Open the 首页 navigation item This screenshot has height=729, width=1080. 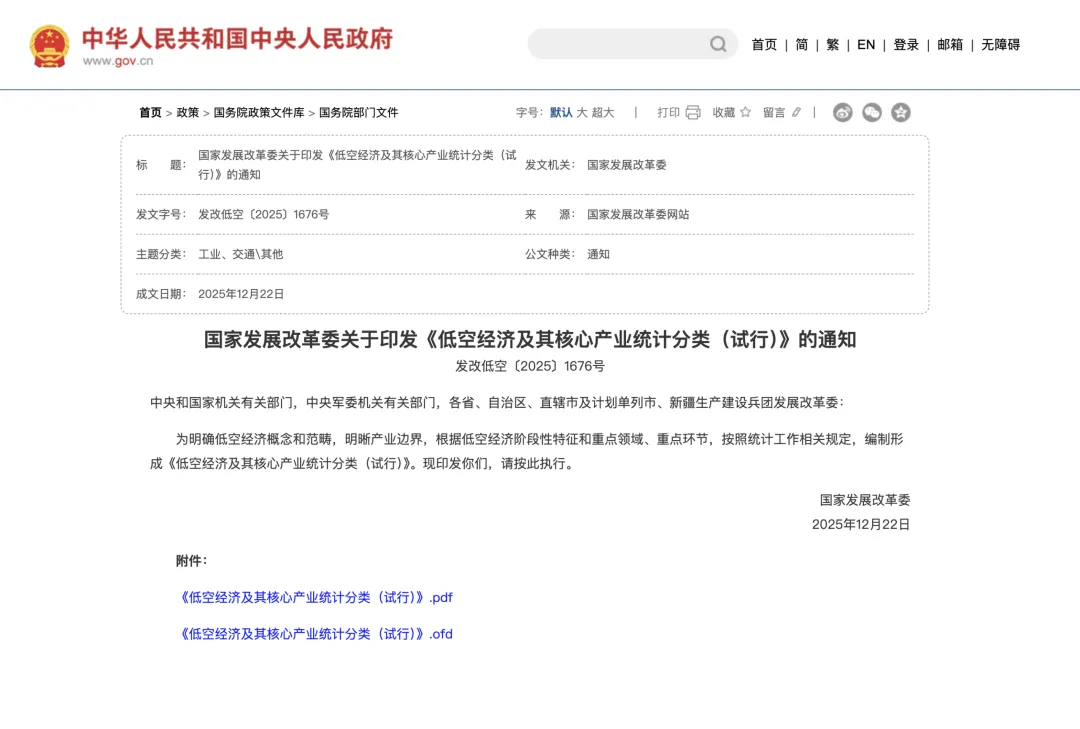pos(763,45)
